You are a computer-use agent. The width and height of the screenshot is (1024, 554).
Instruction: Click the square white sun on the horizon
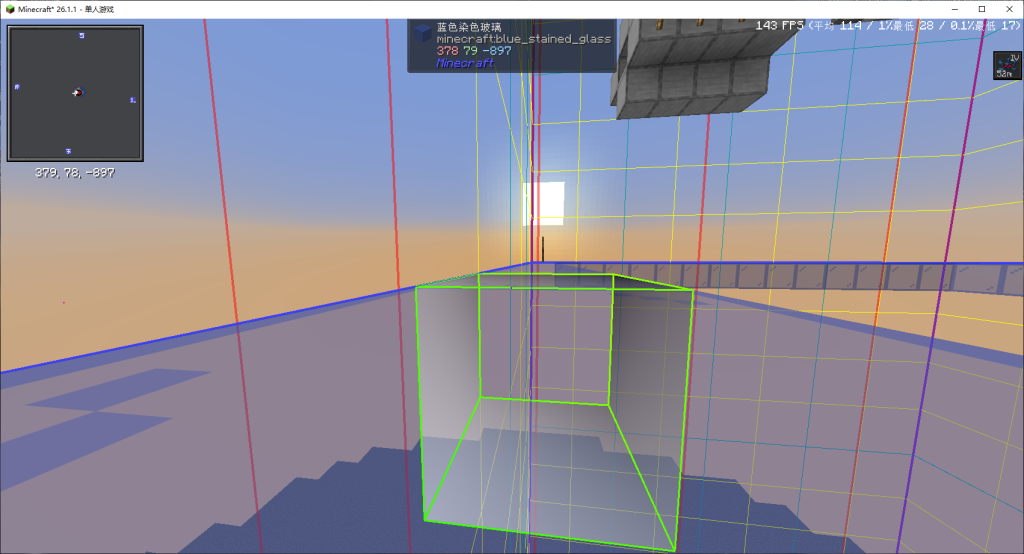(543, 204)
